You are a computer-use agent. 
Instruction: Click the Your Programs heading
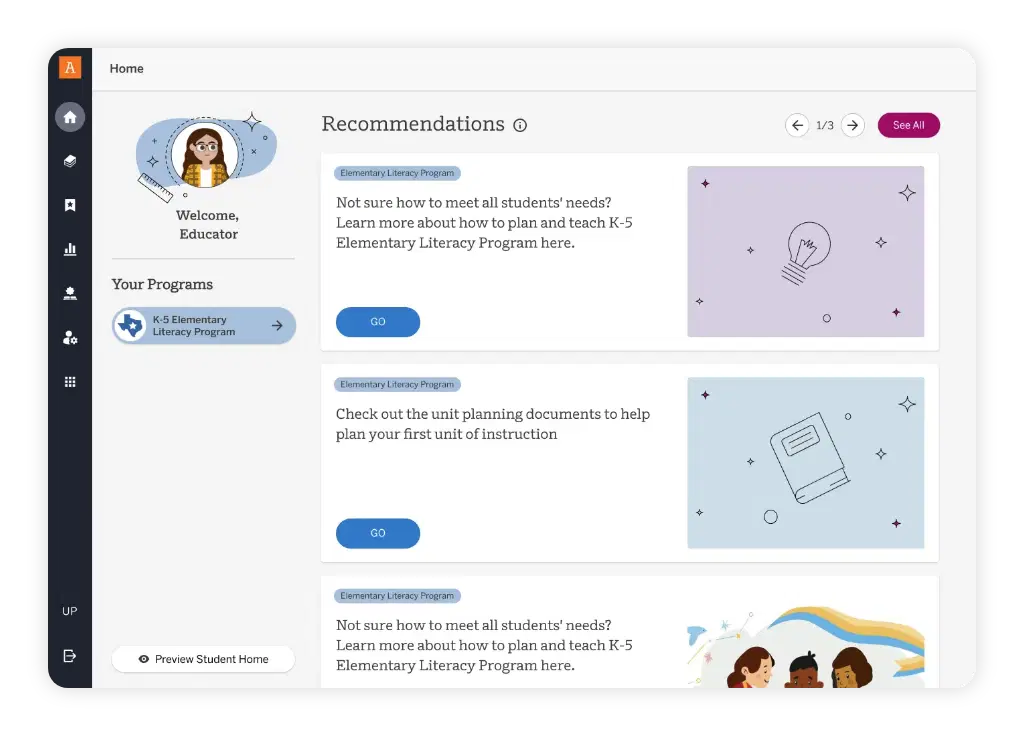pyautogui.click(x=162, y=284)
